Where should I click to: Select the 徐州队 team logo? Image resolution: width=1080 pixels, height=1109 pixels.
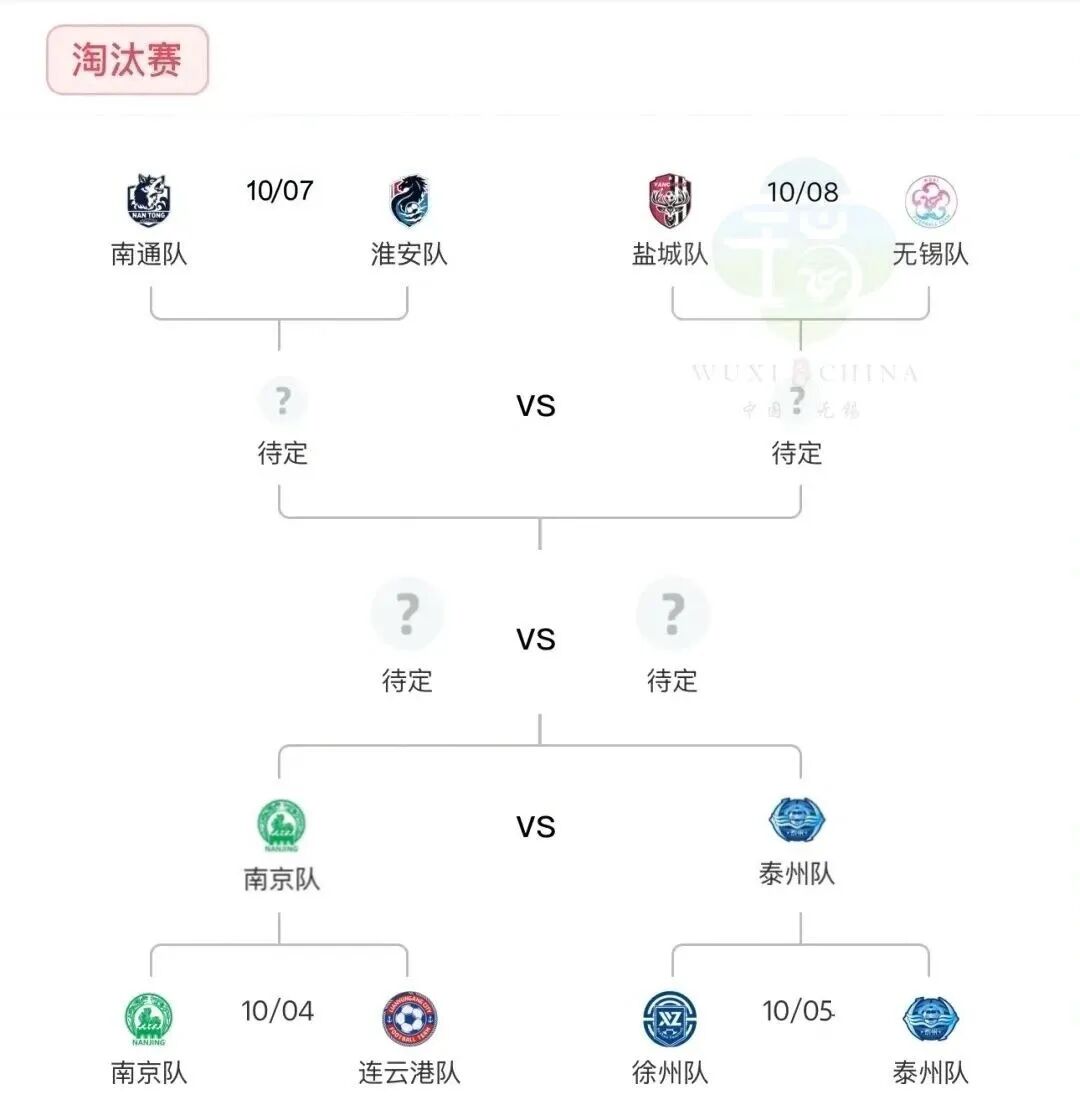(670, 1019)
